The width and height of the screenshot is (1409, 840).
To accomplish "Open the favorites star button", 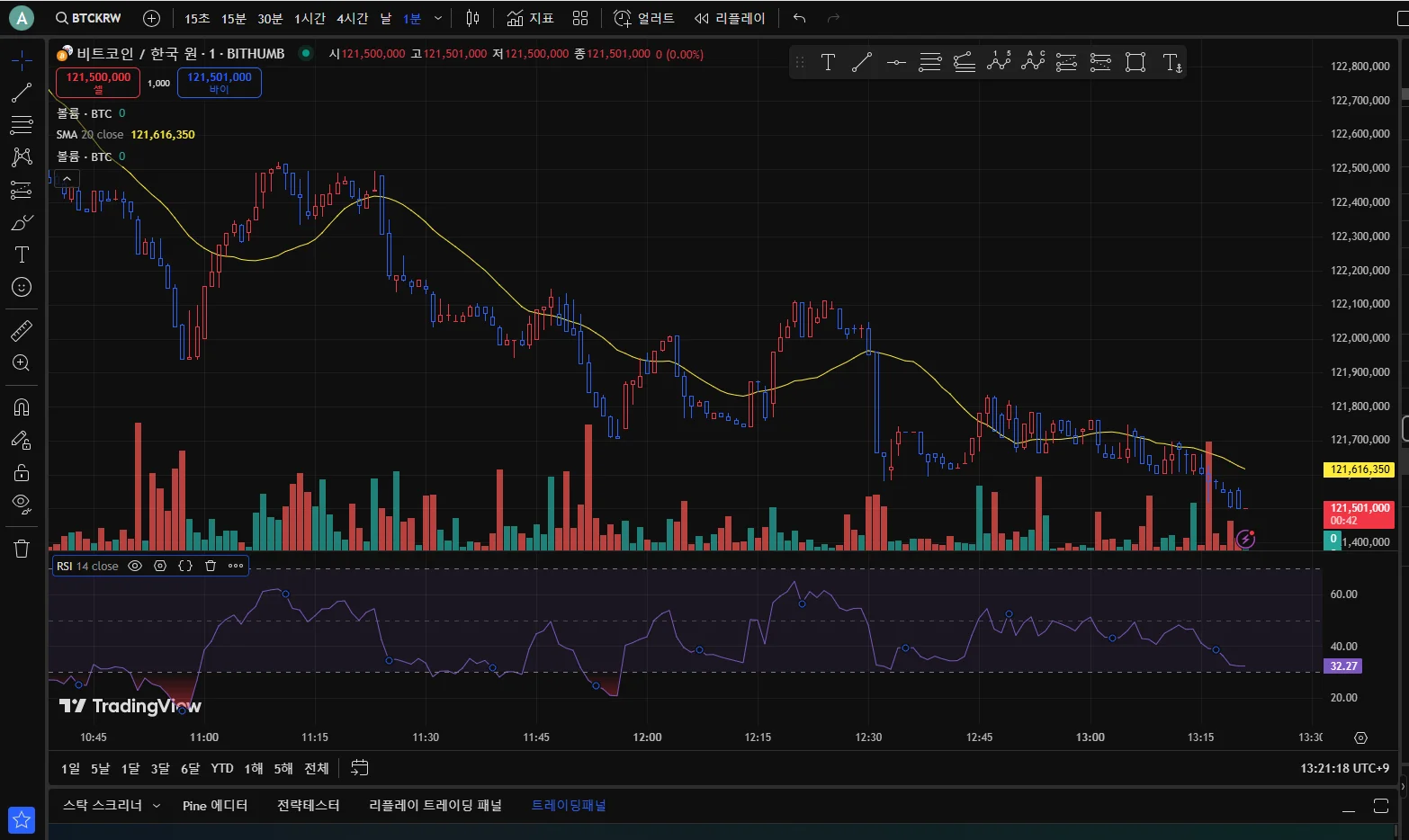I will point(22,819).
